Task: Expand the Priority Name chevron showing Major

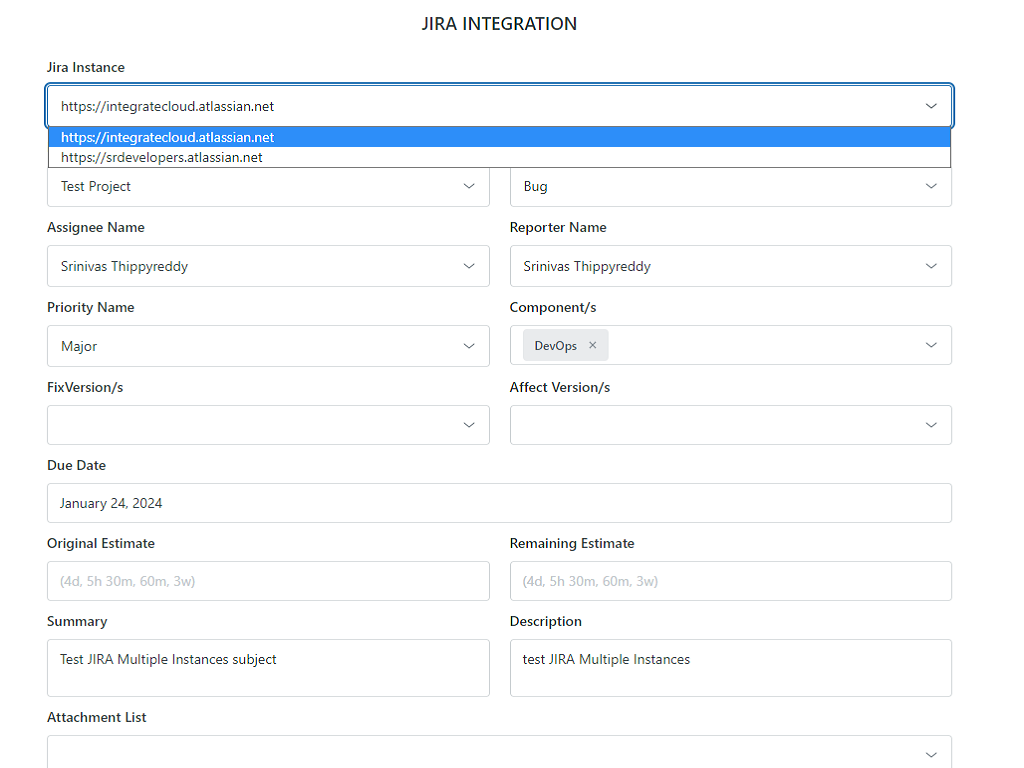Action: (x=469, y=346)
